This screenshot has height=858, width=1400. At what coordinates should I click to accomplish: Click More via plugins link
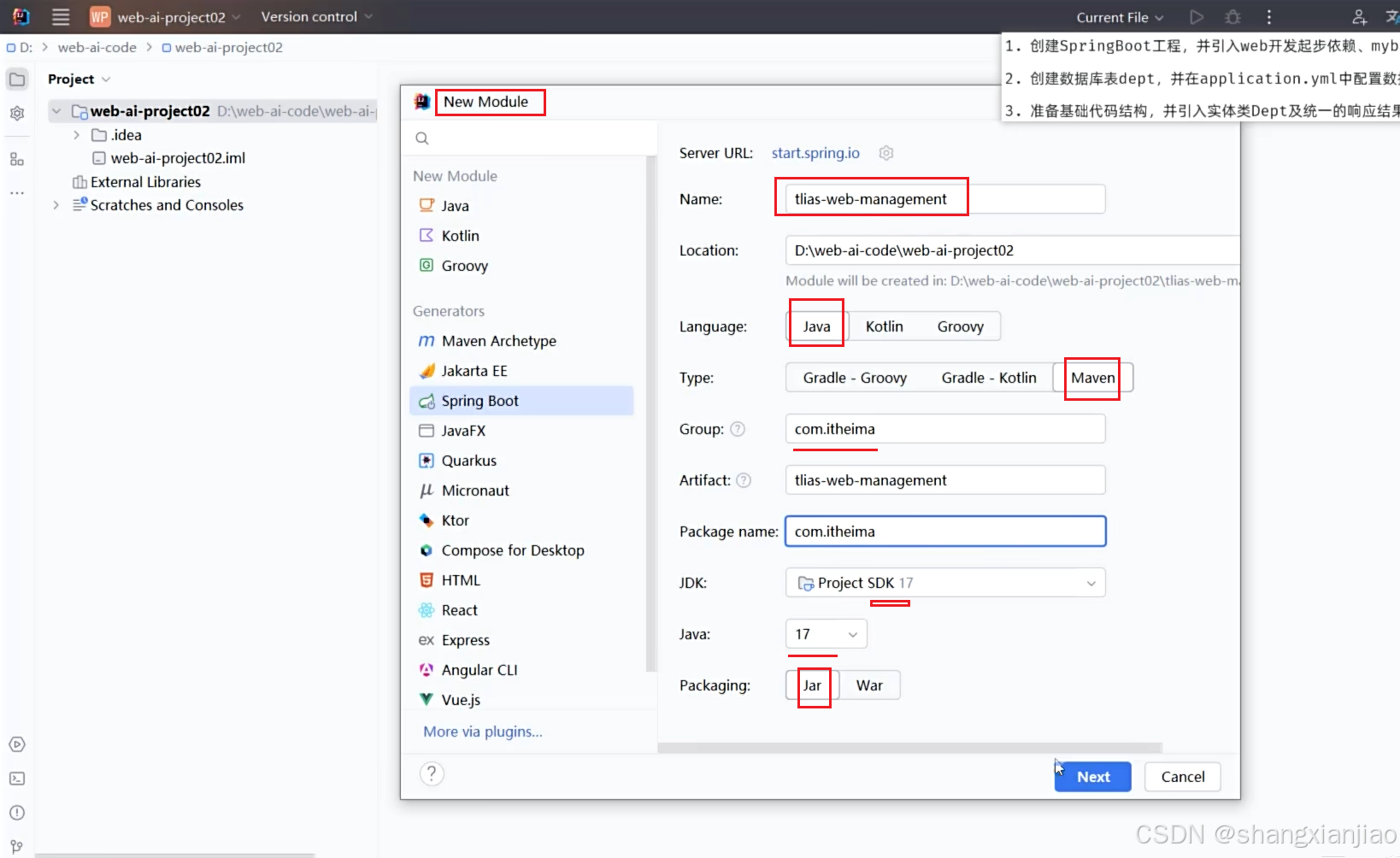(x=483, y=732)
